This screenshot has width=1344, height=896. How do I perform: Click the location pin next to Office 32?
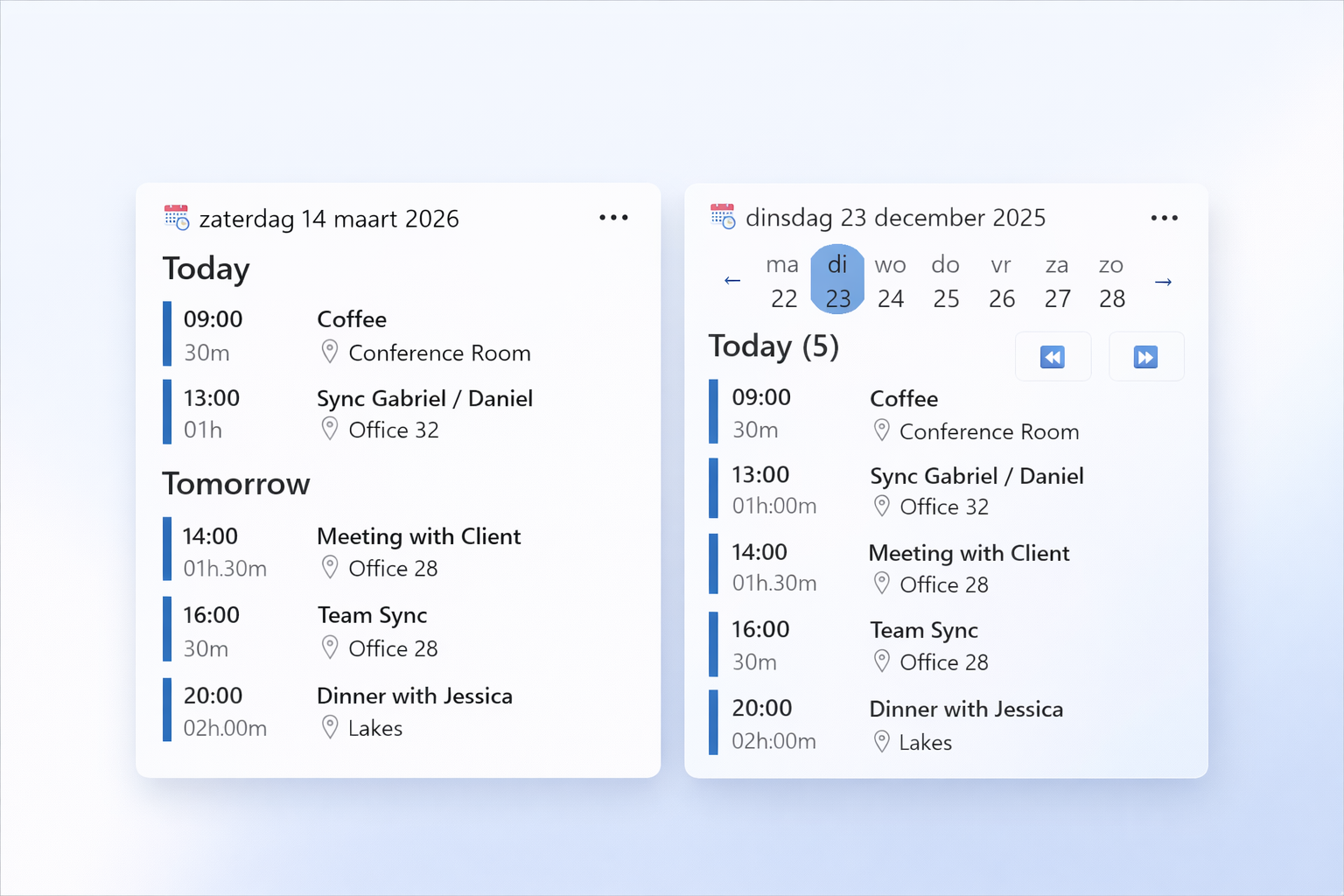330,428
